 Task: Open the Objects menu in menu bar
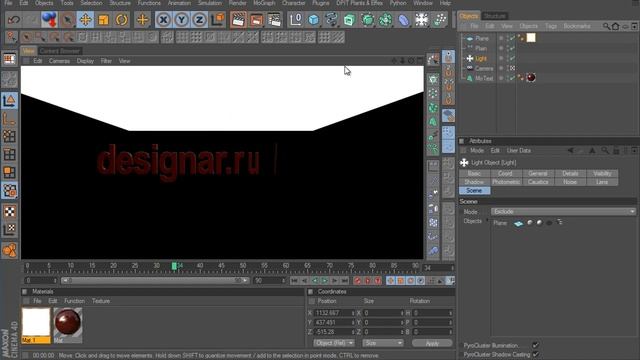(44, 3)
